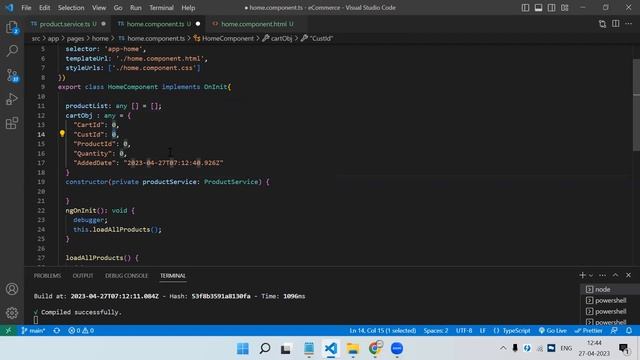Viewport: 640px width, 360px height.
Task: Open the Run menu
Action: 136,8
